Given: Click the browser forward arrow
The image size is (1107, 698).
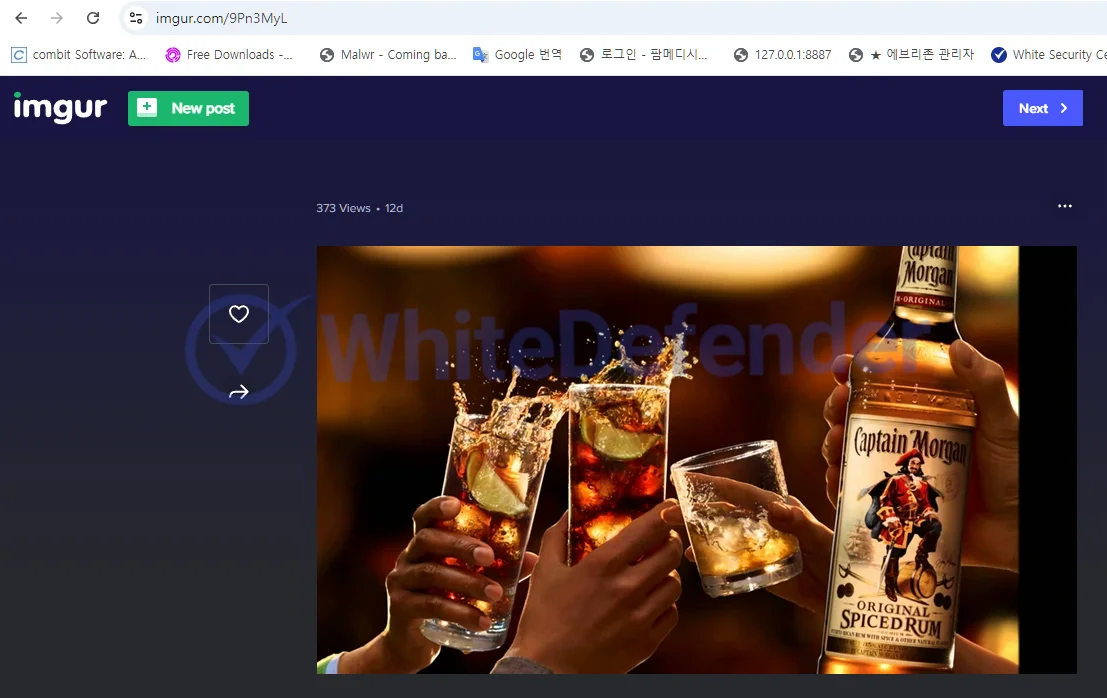Looking at the screenshot, I should point(57,18).
